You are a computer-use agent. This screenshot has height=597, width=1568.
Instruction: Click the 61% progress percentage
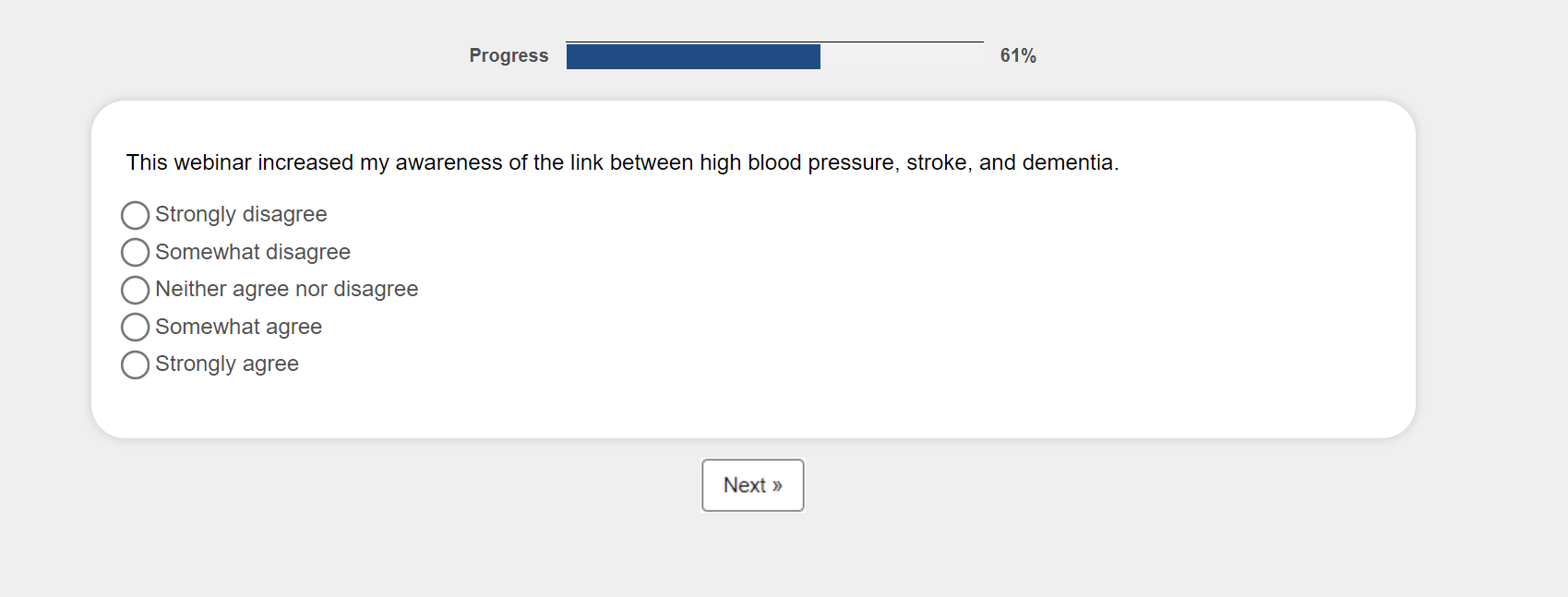1018,55
